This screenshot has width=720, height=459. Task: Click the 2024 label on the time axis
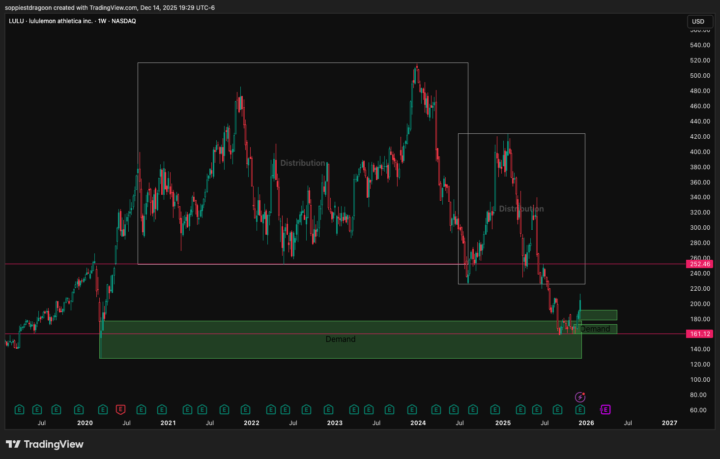click(x=418, y=423)
